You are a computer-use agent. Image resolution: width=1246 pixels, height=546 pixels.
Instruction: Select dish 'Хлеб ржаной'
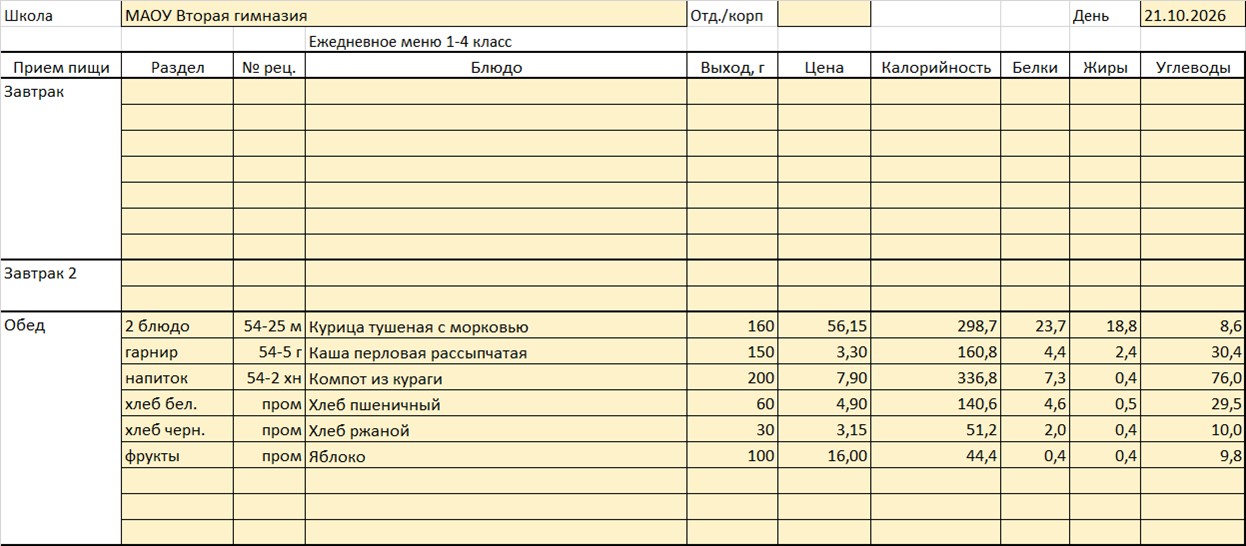pos(496,430)
